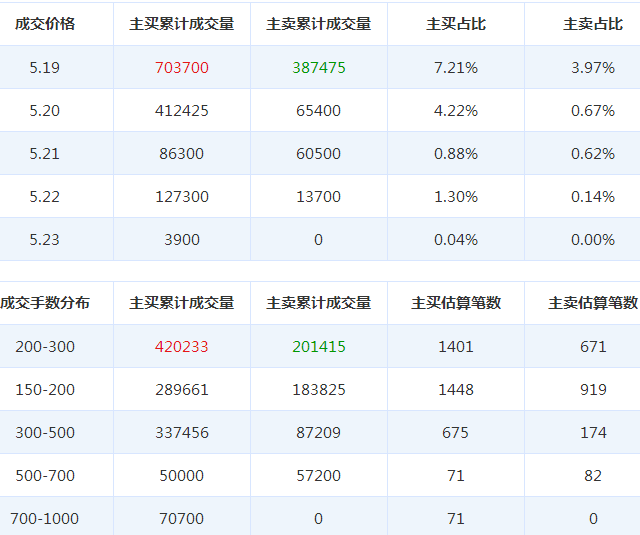Click the first table's 主买累计成交量 header
640x535 pixels.
(182, 24)
